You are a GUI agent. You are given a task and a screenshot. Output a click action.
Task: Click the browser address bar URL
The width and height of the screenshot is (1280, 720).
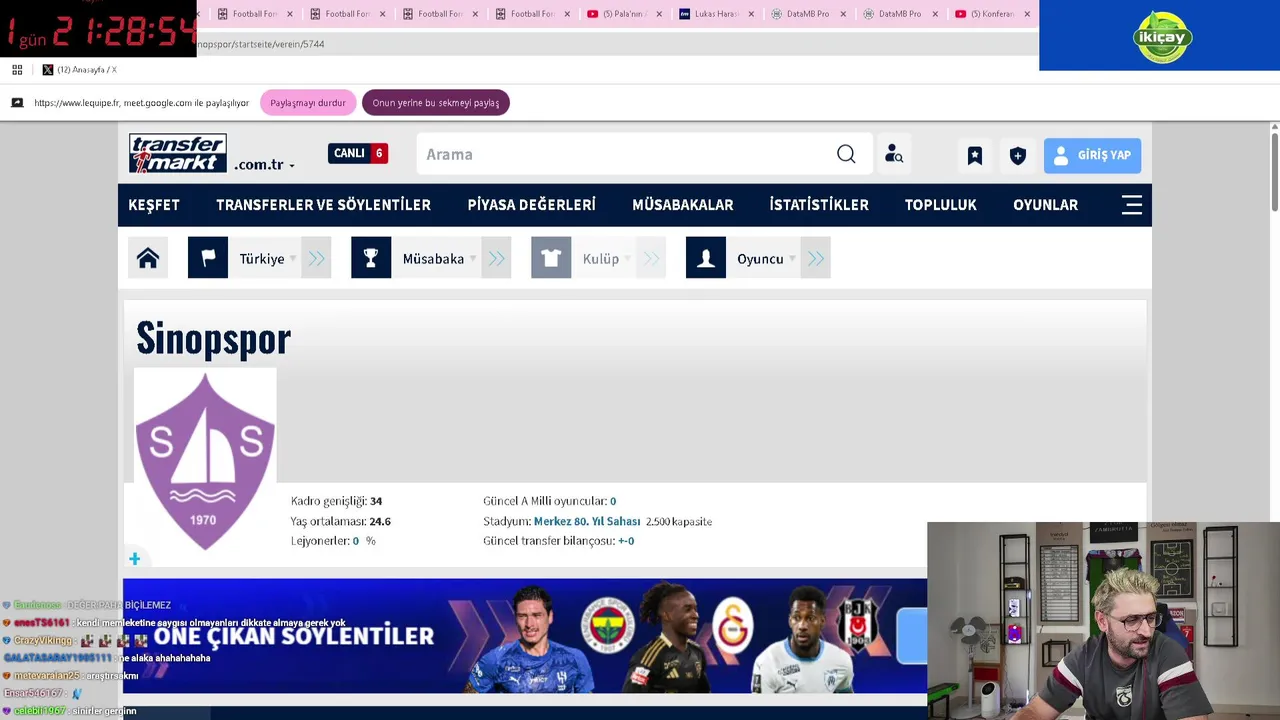(261, 44)
